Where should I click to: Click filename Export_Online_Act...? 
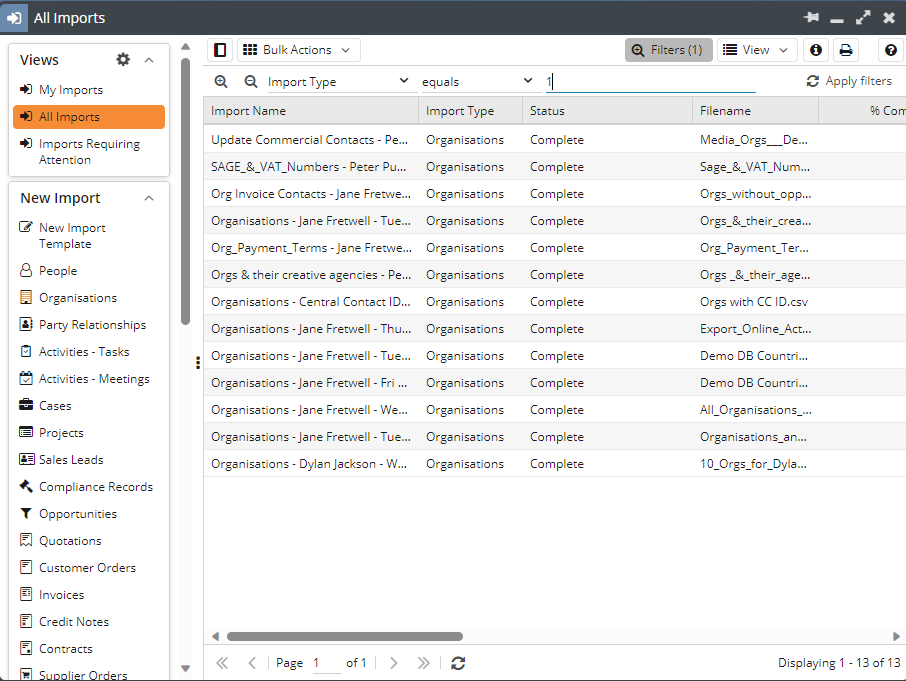click(756, 329)
